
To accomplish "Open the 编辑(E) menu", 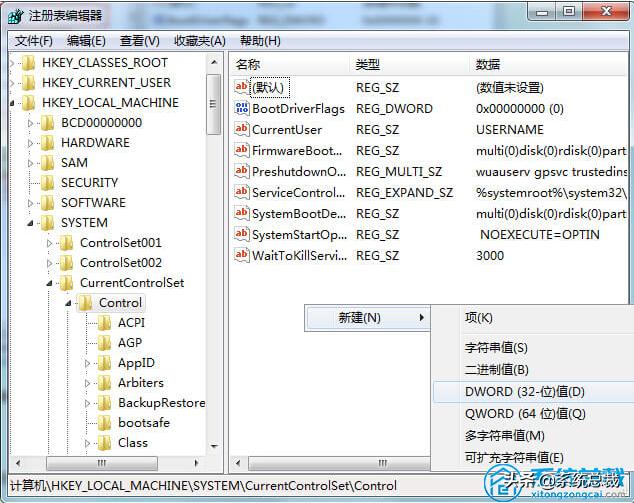I will [86, 41].
